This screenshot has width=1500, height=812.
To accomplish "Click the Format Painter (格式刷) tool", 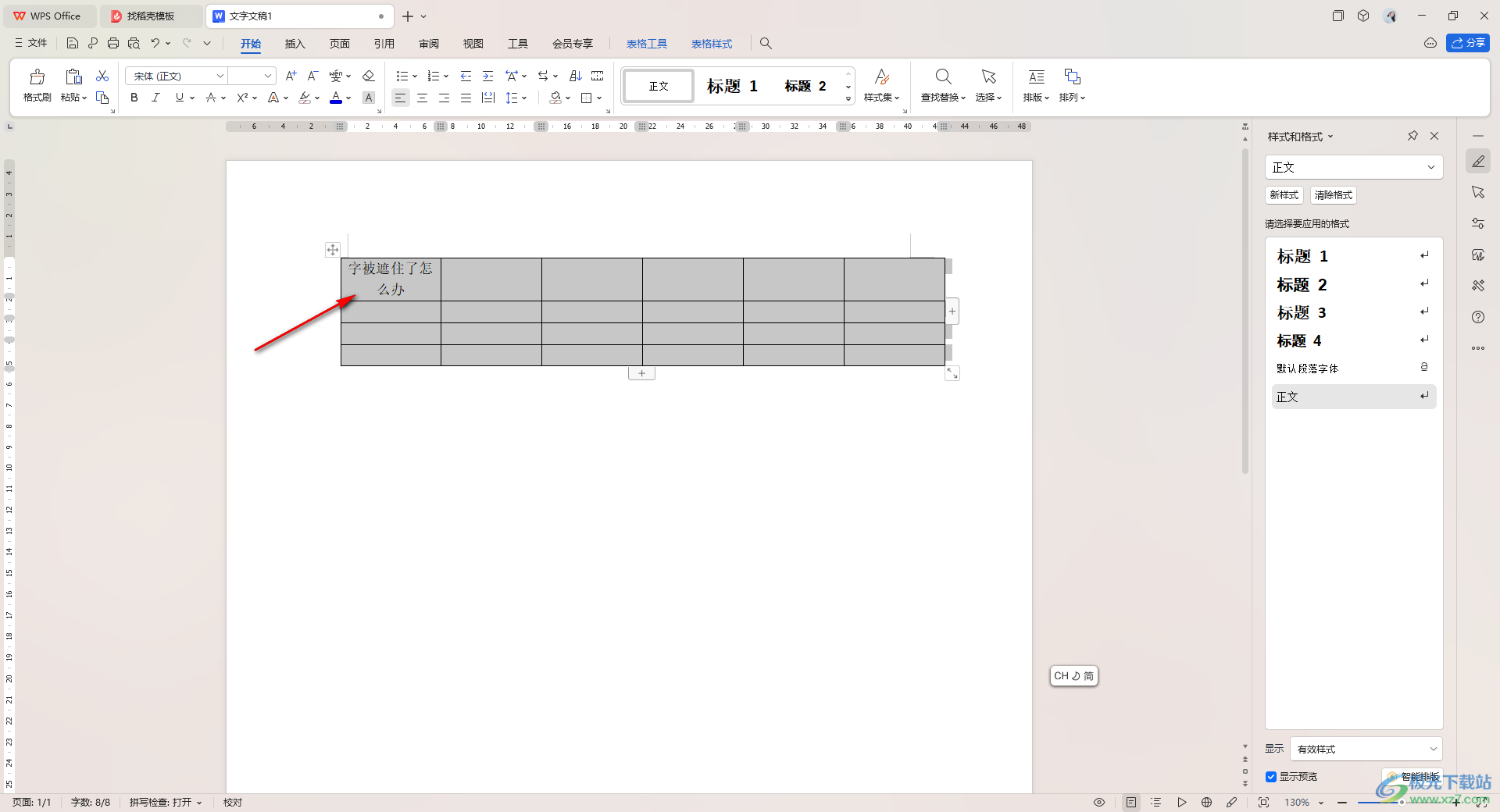I will pos(37,86).
